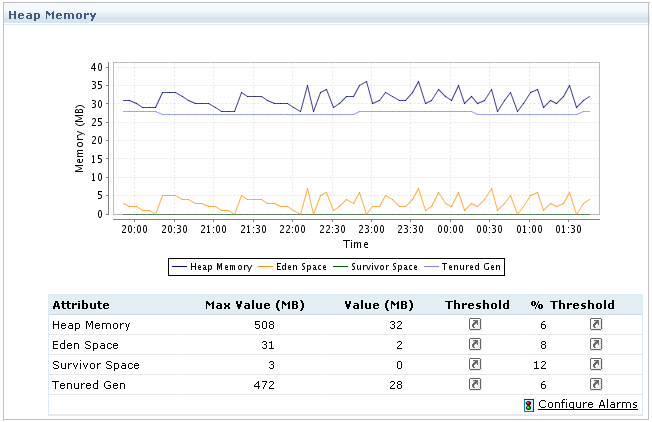Edit the Survivor Space % Threshold icon
This screenshot has width=652, height=422.
click(596, 364)
